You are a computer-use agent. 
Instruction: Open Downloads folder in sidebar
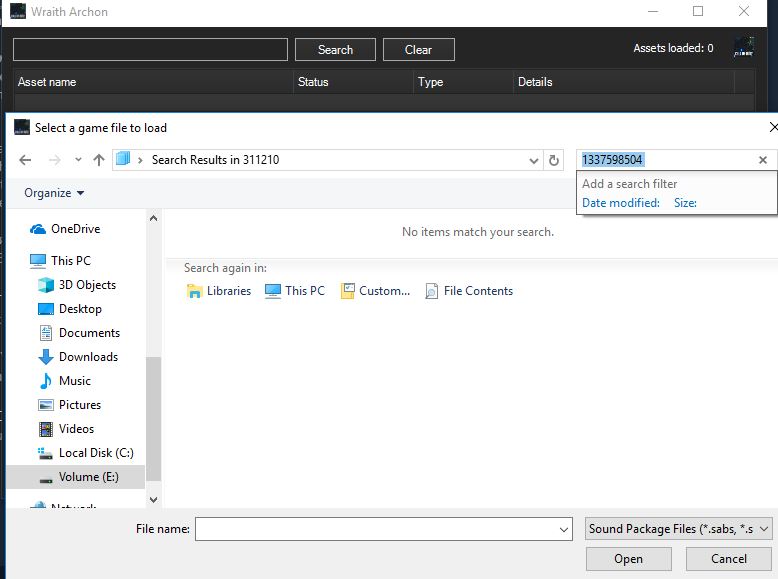(78, 357)
